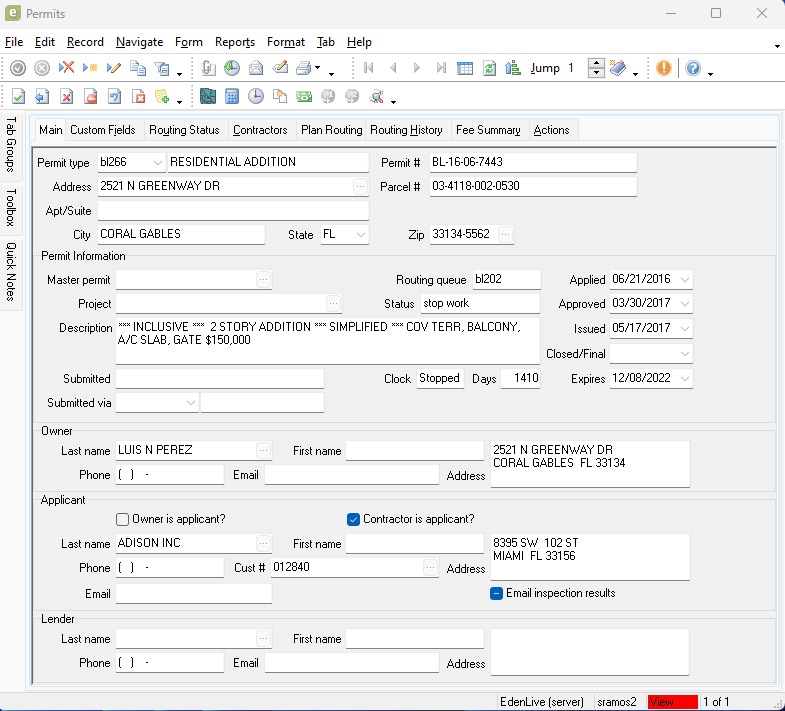Click the pencil edit record icon
This screenshot has height=711, width=785.
coord(113,68)
